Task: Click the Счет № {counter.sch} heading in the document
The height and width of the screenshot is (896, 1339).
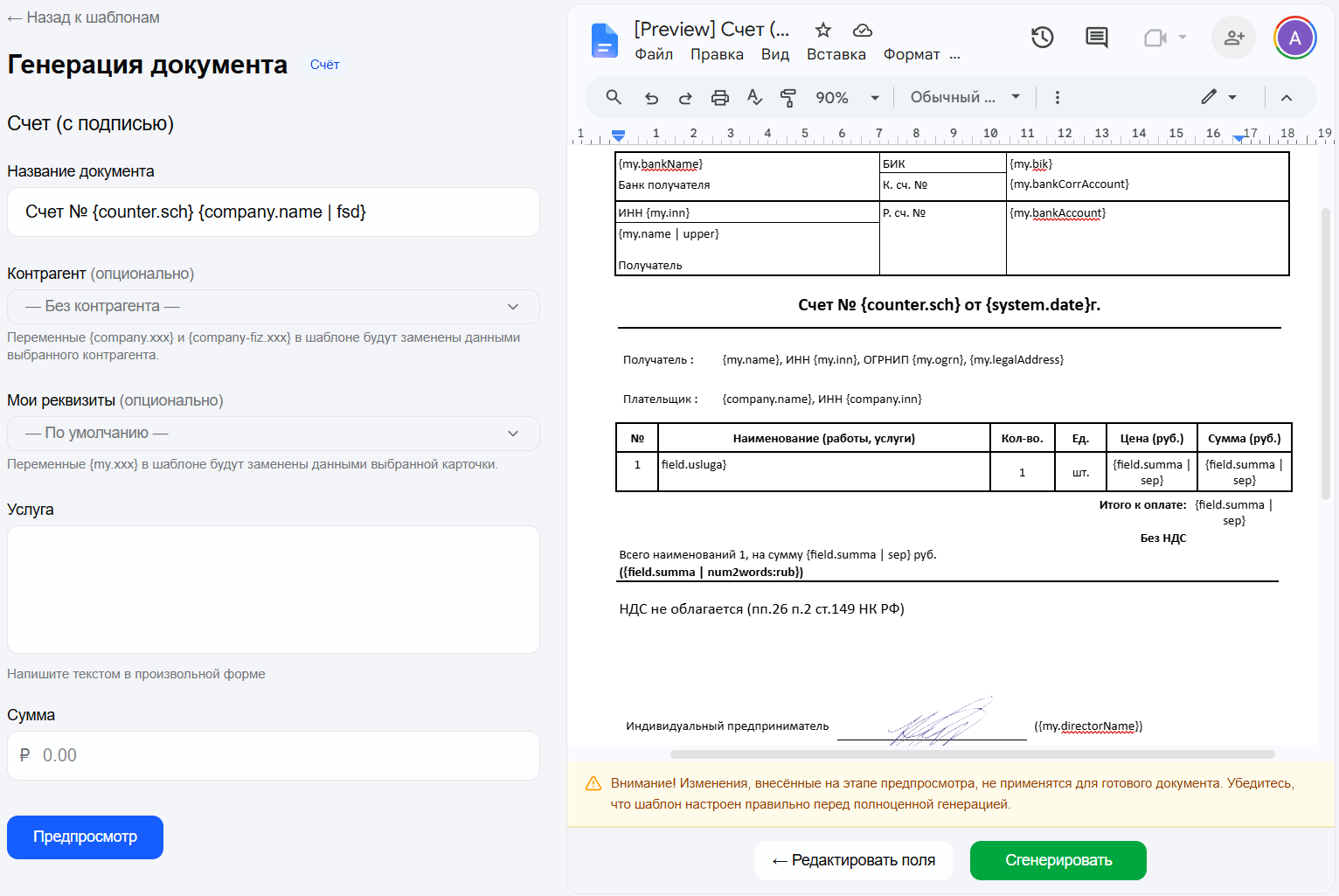Action: coord(949,305)
